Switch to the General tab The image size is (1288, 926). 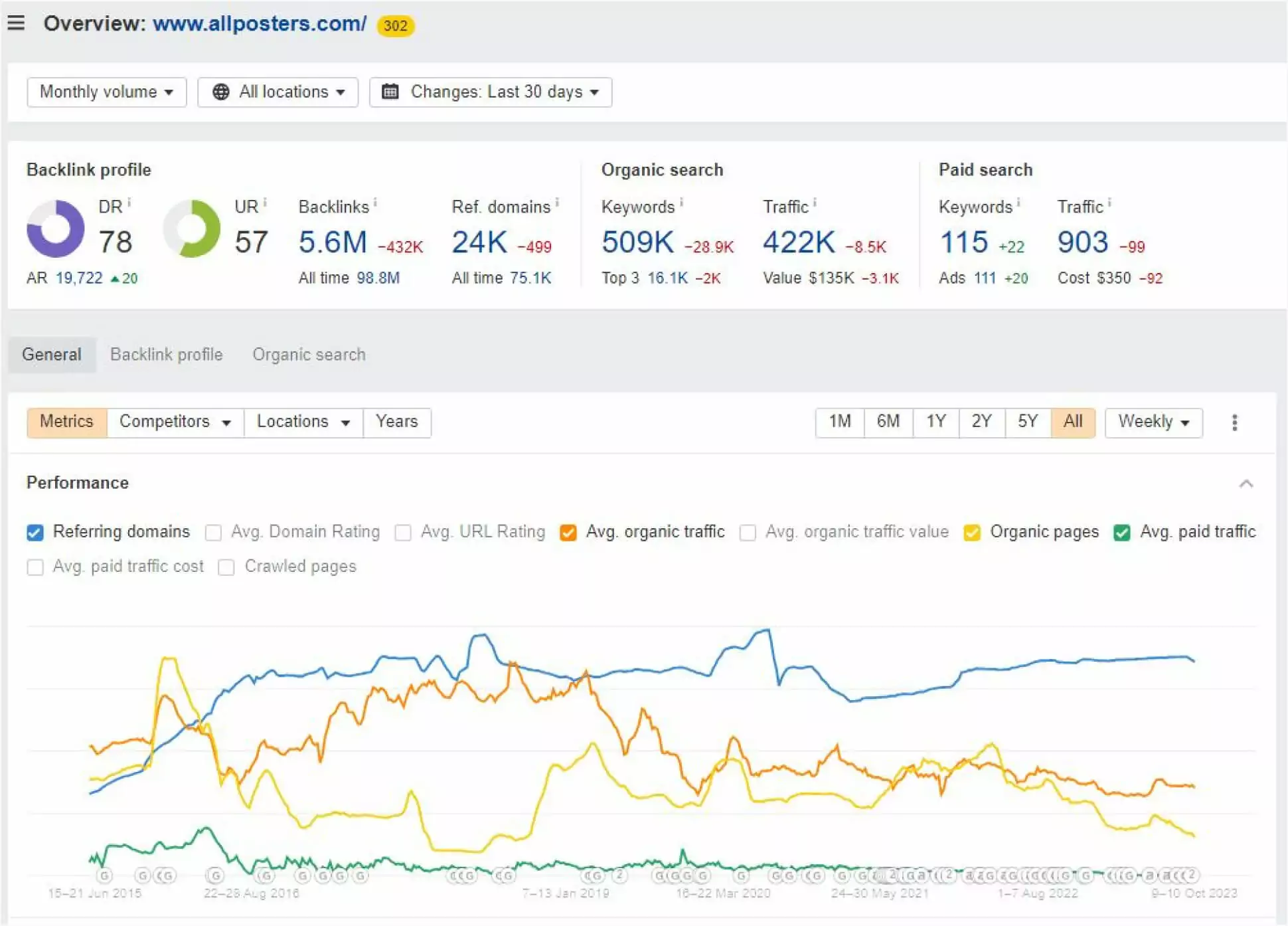point(52,354)
